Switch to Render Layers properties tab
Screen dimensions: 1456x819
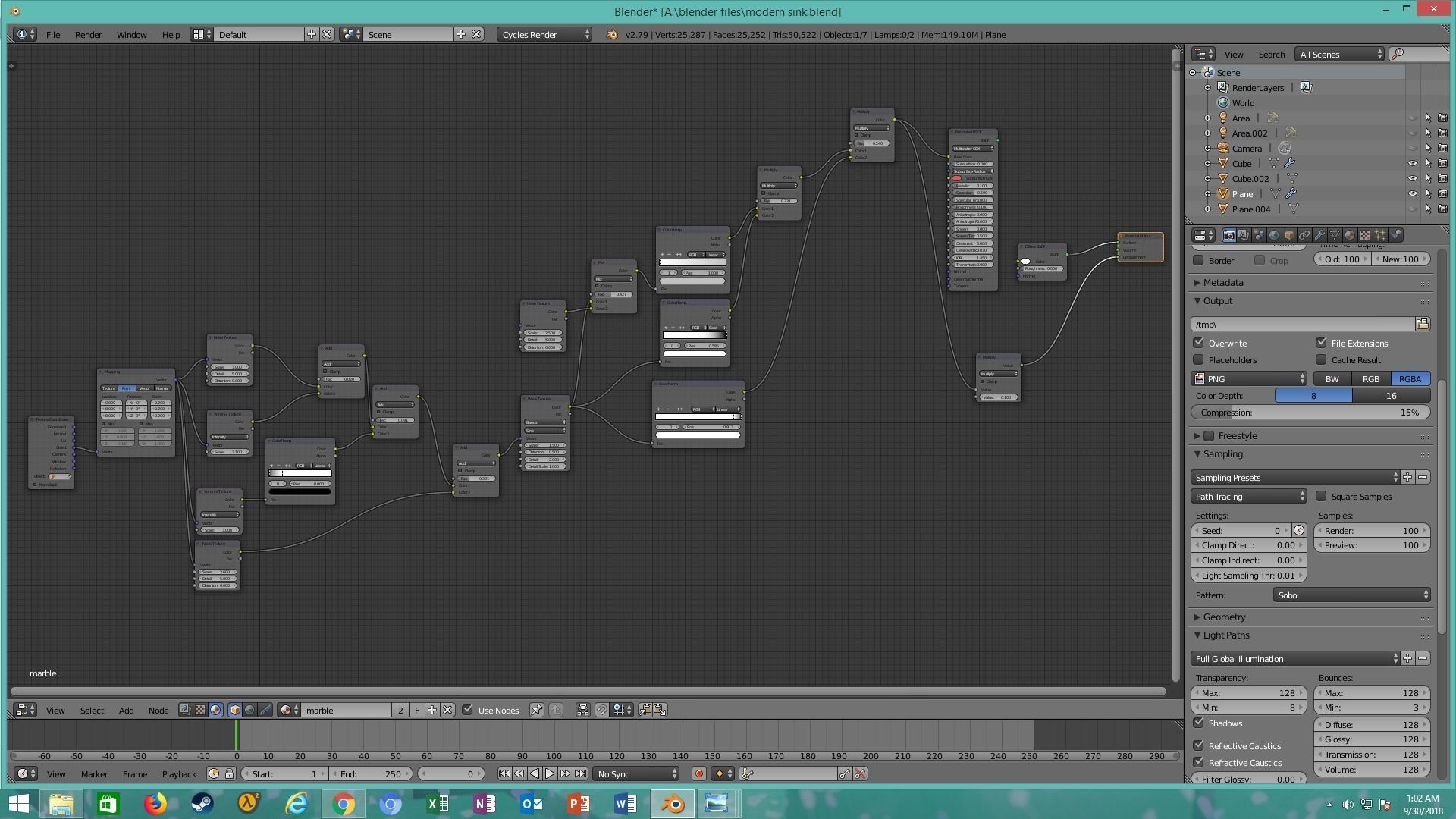1244,235
